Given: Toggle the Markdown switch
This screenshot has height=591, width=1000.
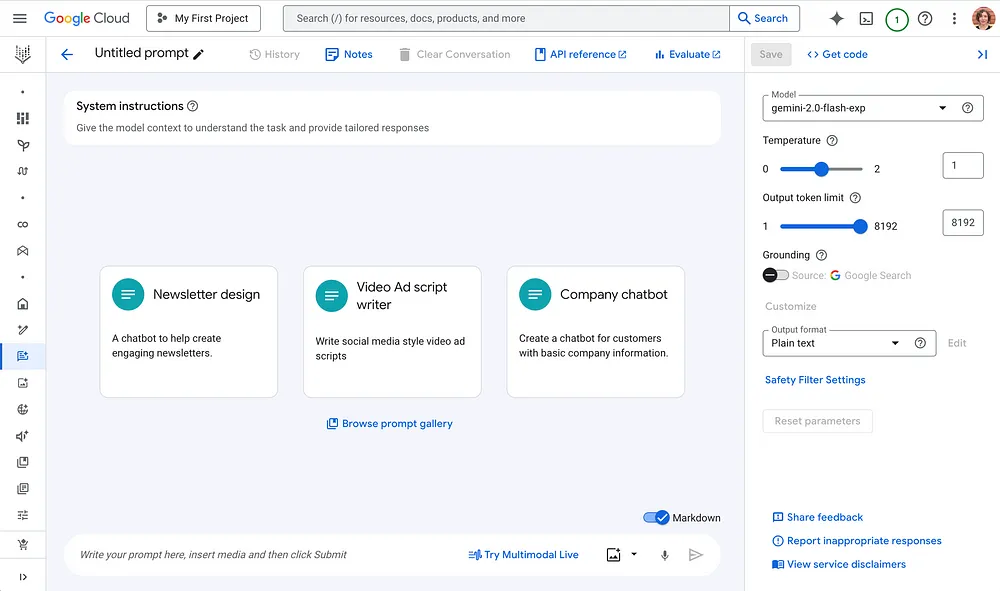Looking at the screenshot, I should [656, 517].
